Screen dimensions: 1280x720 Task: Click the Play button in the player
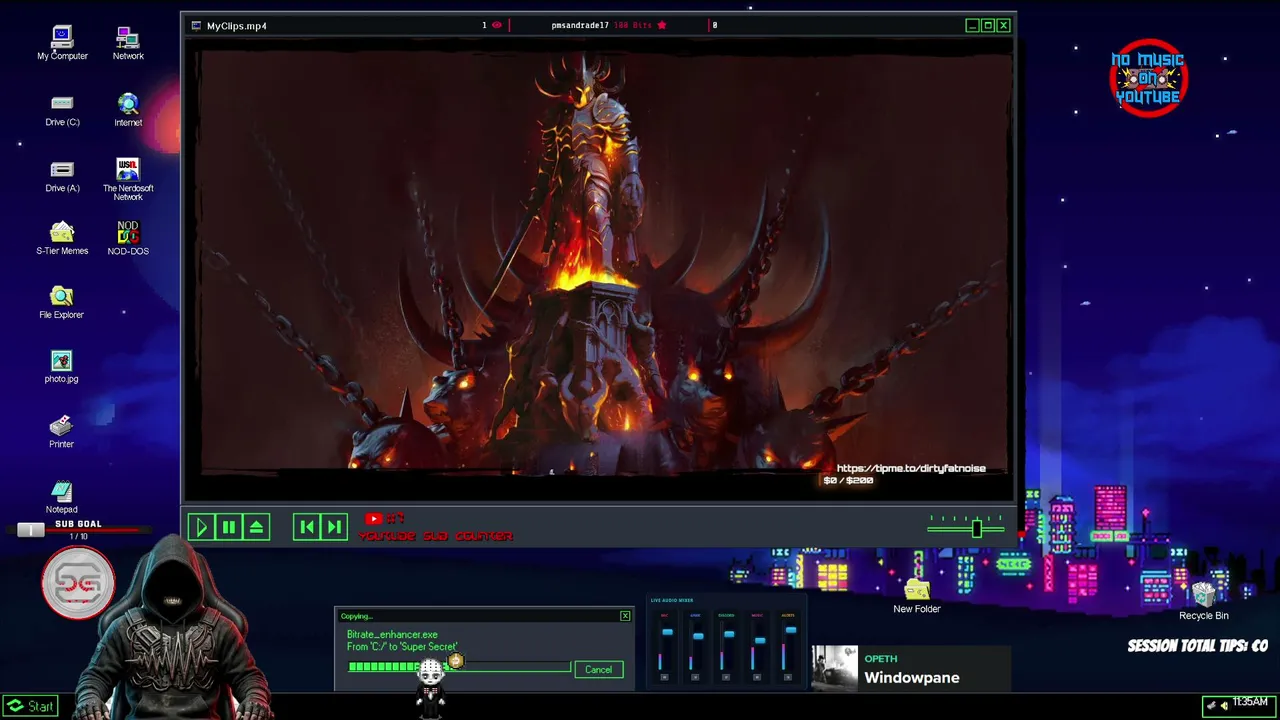(x=201, y=527)
